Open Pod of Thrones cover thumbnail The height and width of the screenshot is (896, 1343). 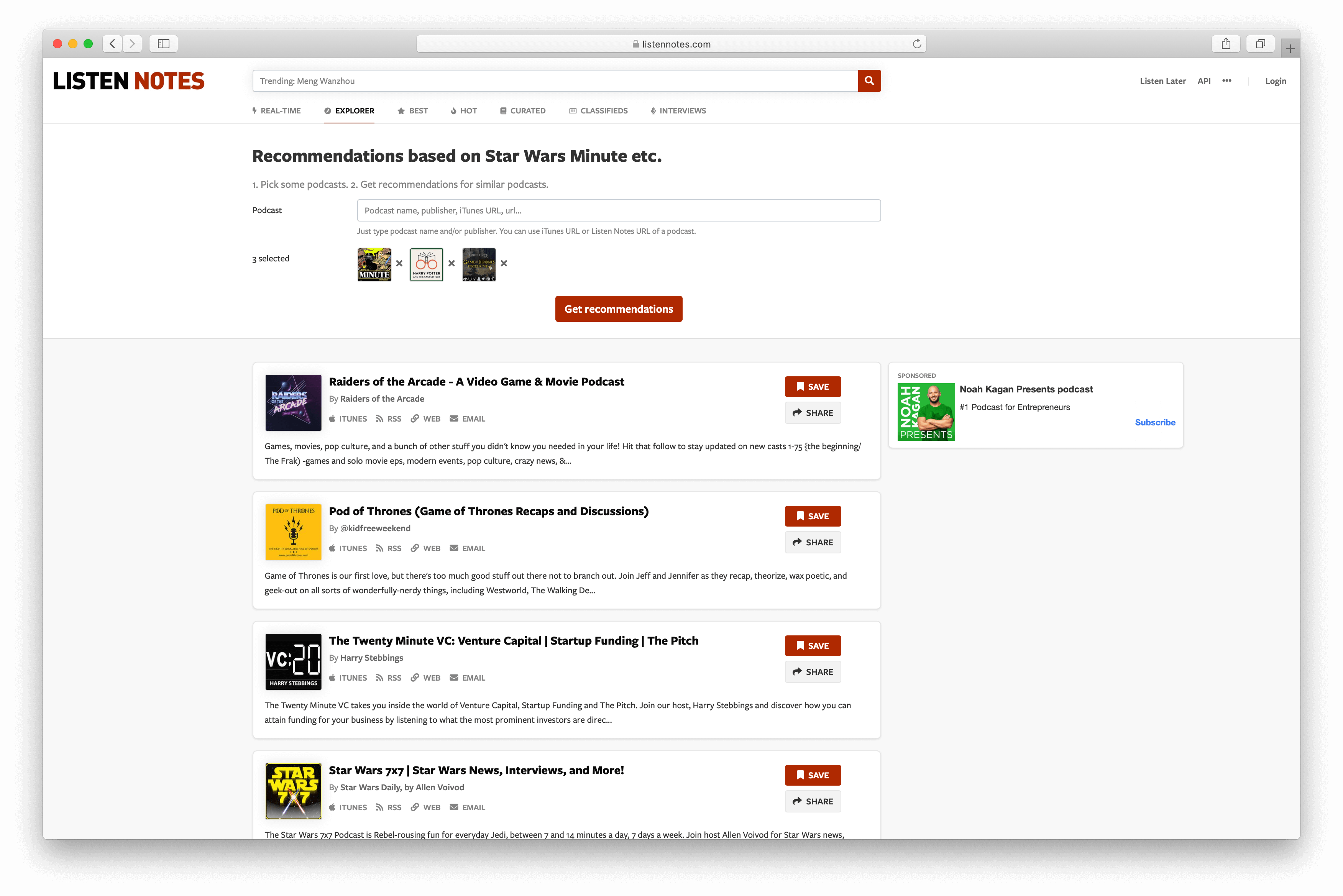293,533
